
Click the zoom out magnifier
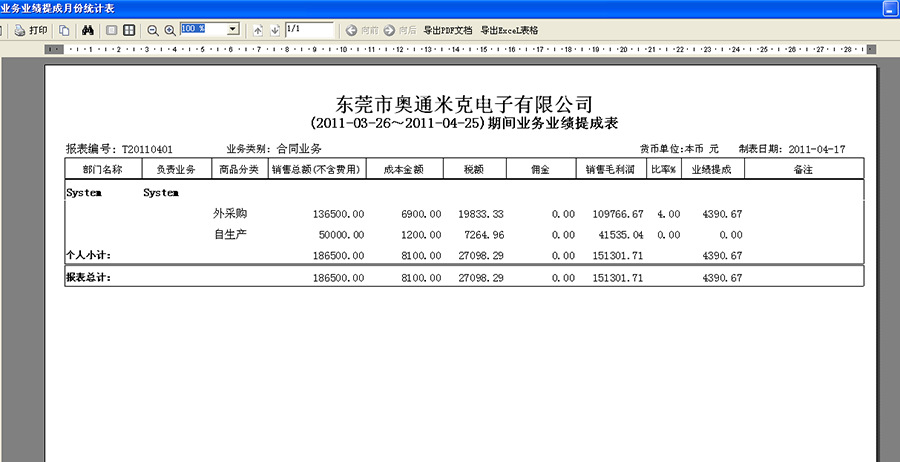pos(153,30)
